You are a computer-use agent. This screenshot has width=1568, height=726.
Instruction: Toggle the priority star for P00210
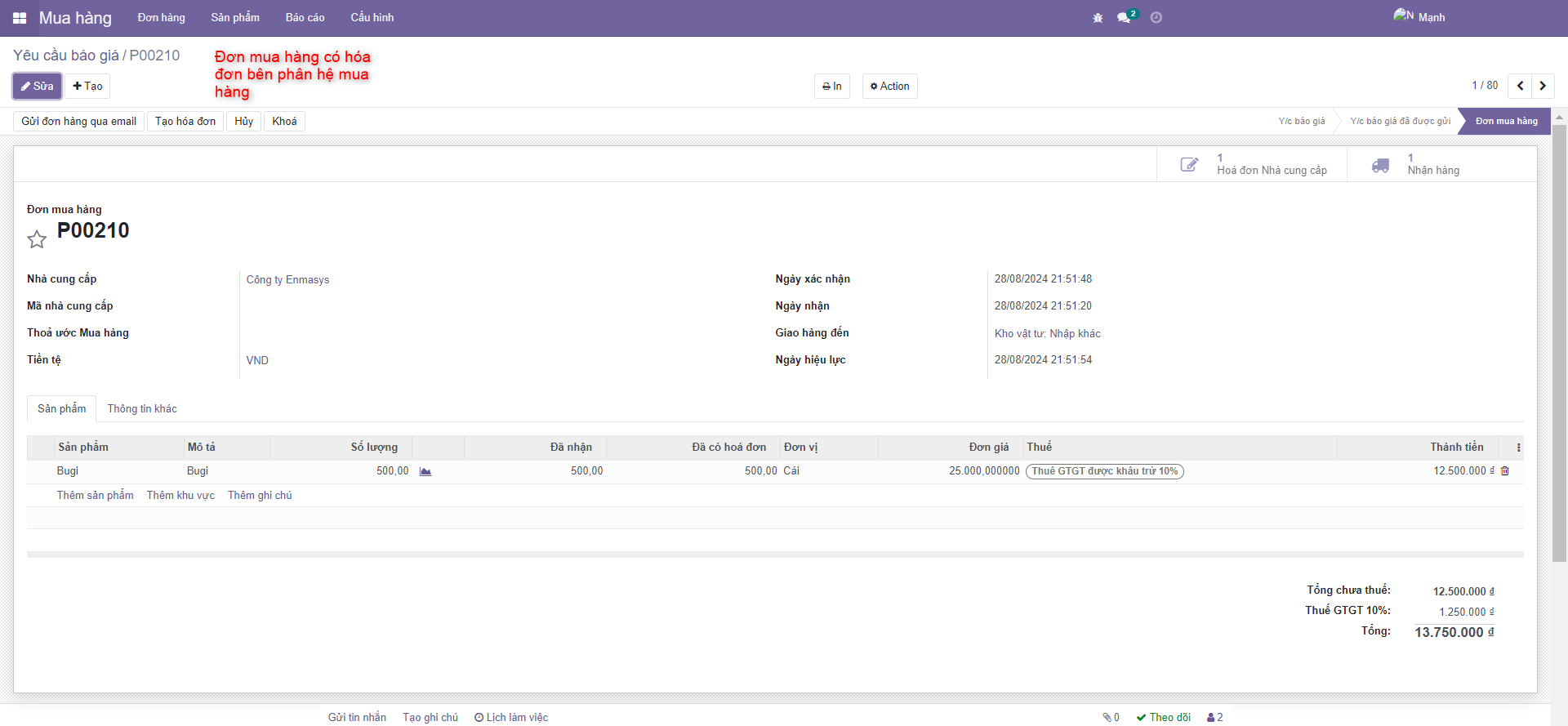pos(37,239)
